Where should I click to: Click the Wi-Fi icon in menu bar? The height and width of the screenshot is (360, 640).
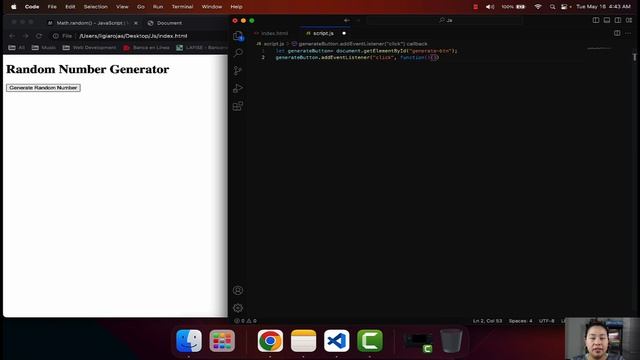(538, 7)
